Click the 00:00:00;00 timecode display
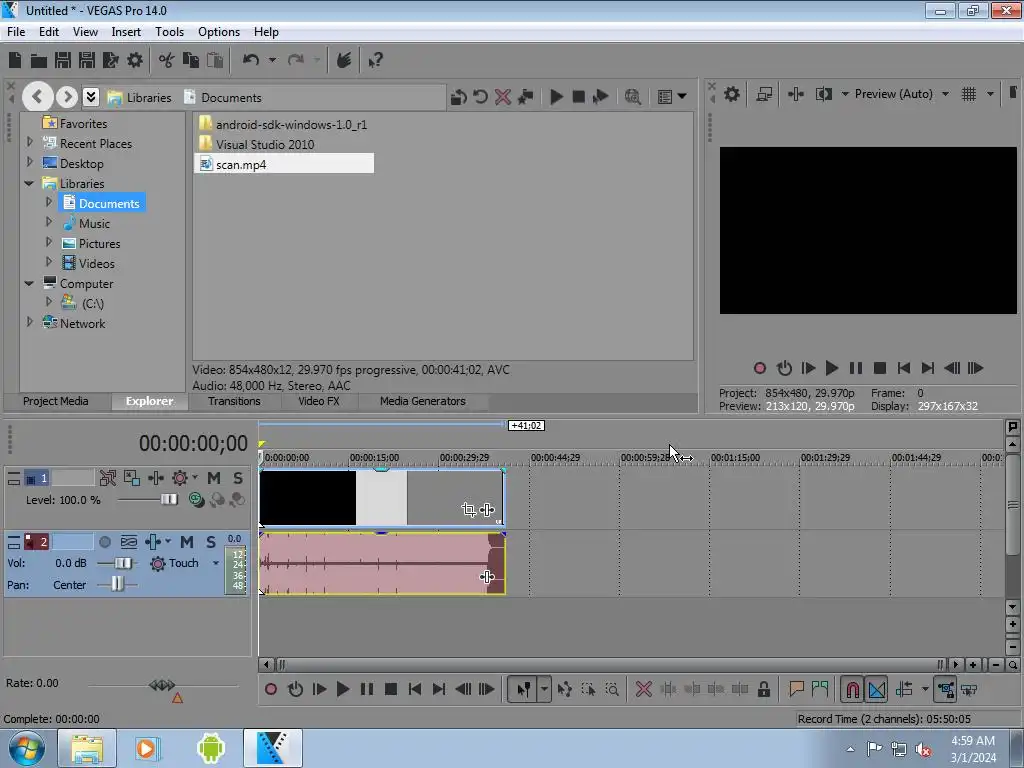The image size is (1024, 768). [x=193, y=443]
